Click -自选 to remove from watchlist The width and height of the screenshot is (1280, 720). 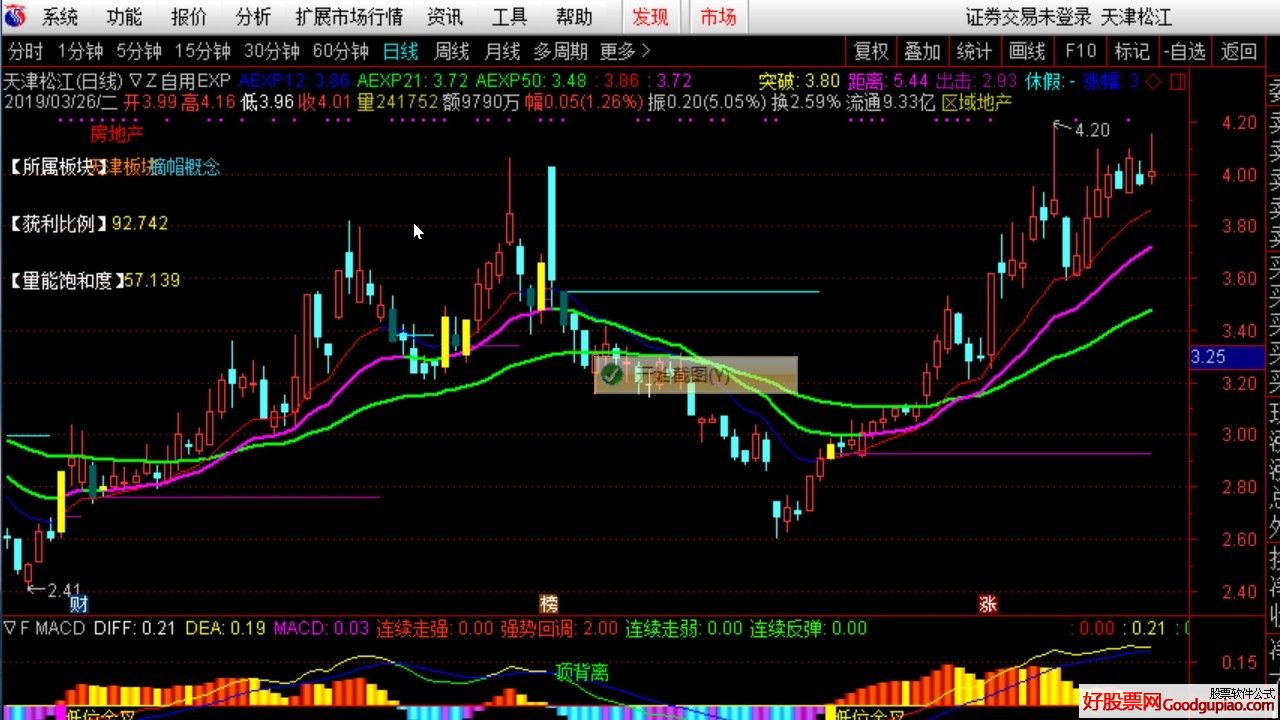pos(1186,52)
